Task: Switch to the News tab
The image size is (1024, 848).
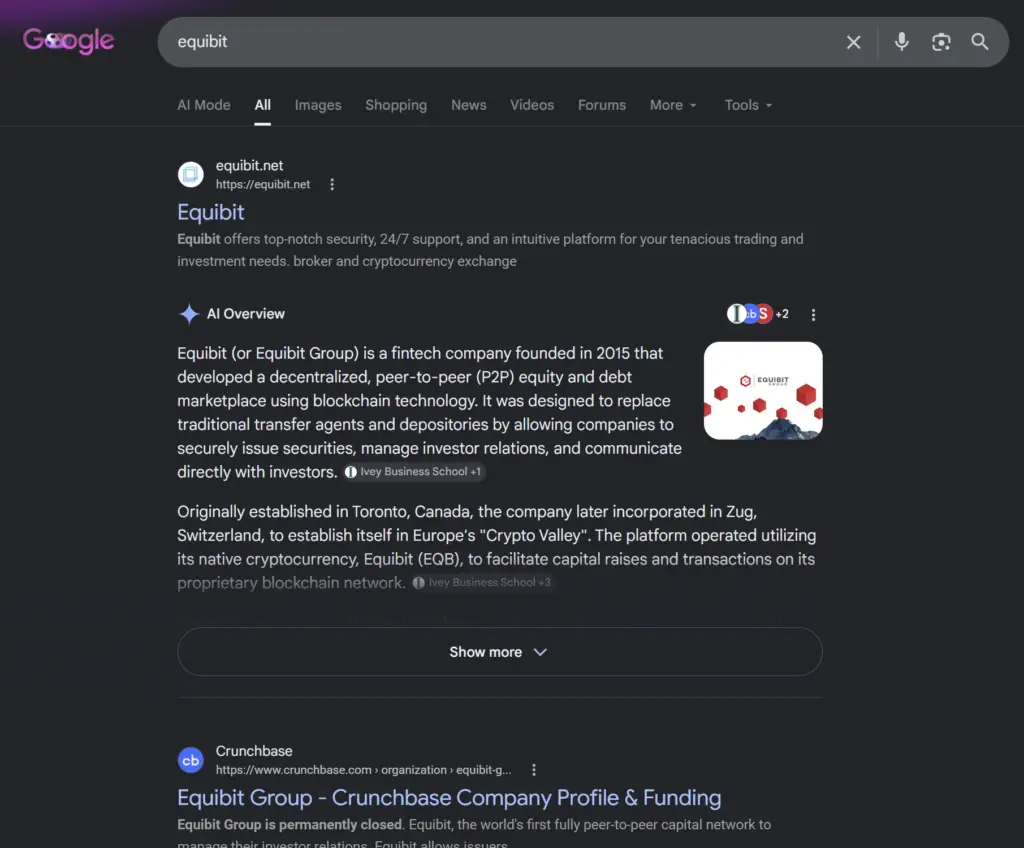Action: coord(469,105)
